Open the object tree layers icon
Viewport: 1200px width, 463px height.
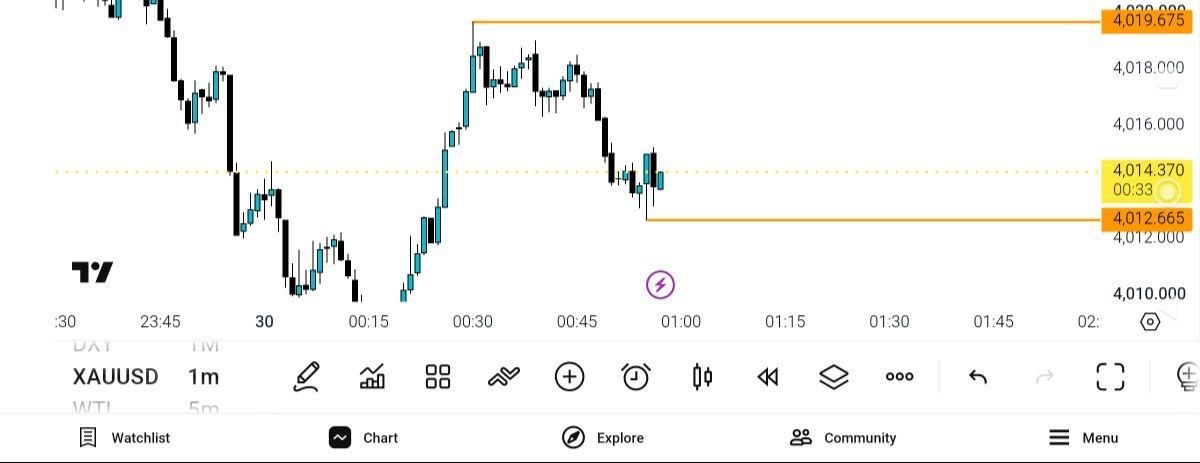[833, 377]
